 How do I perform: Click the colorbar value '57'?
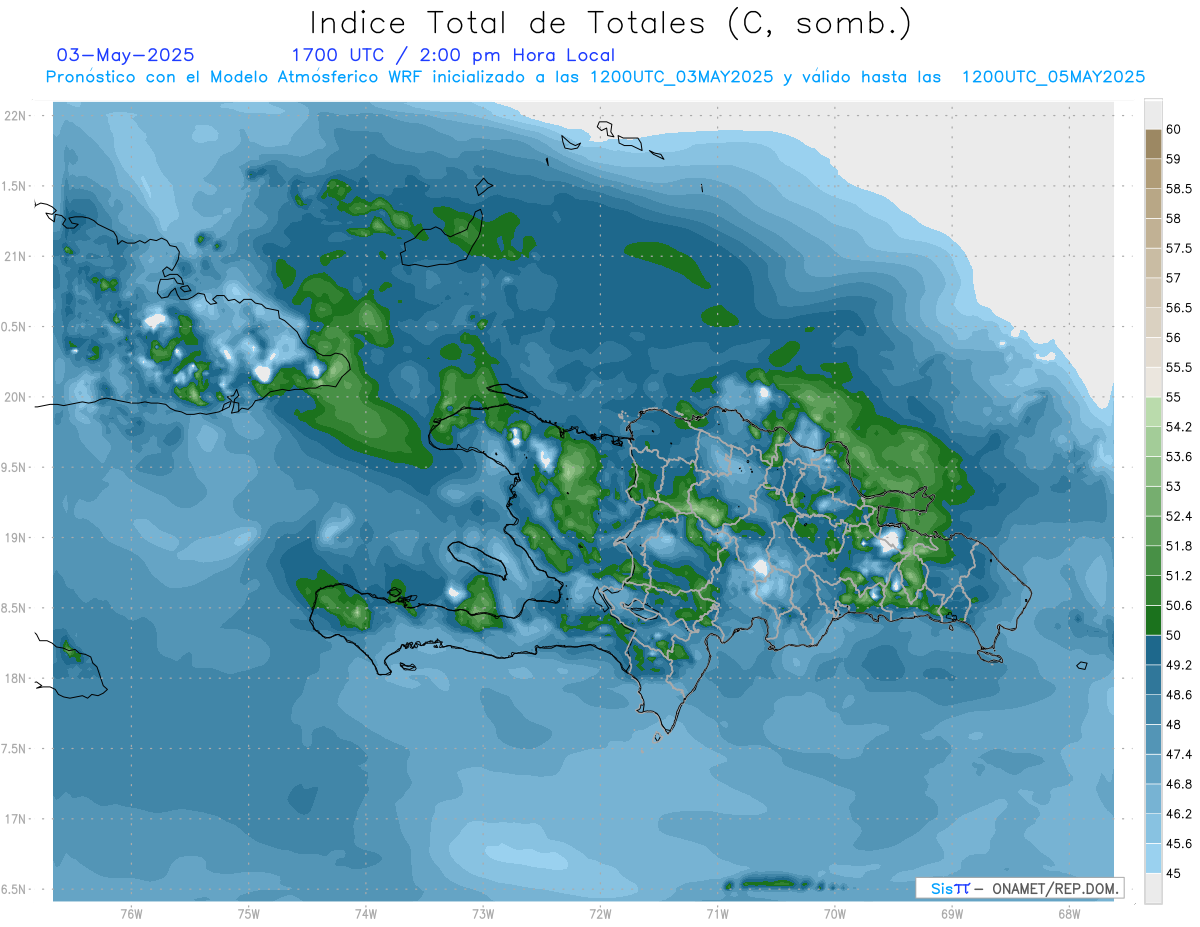coord(1174,278)
